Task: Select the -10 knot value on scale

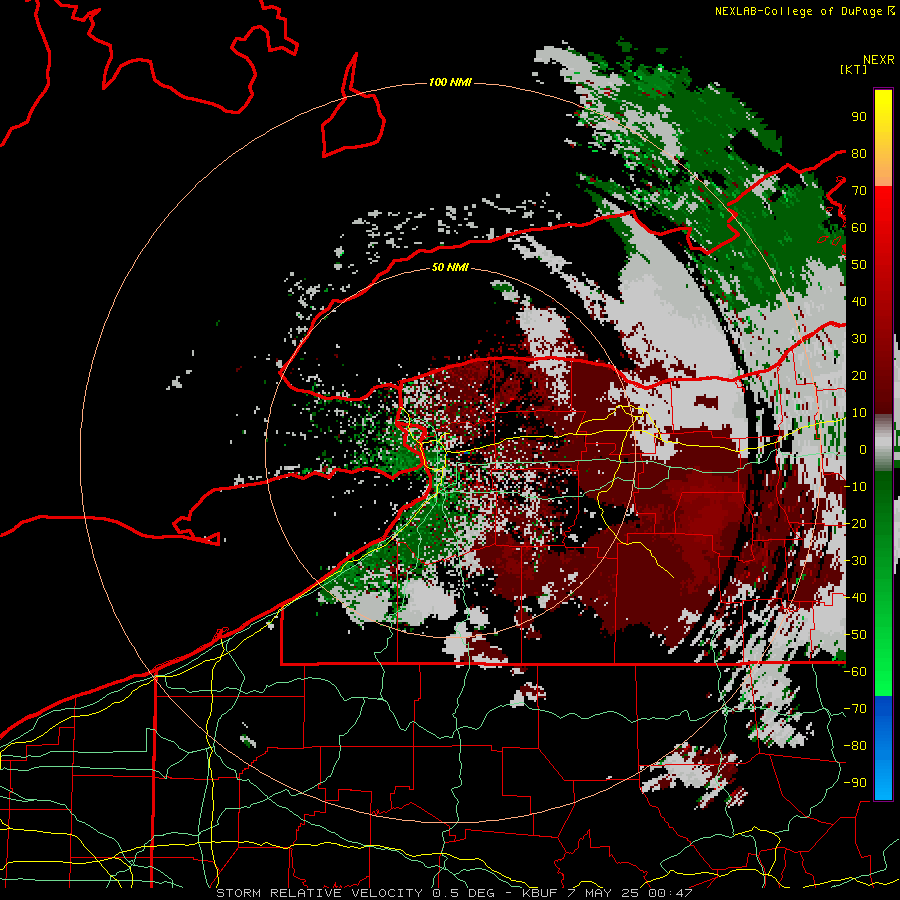Action: pos(855,487)
